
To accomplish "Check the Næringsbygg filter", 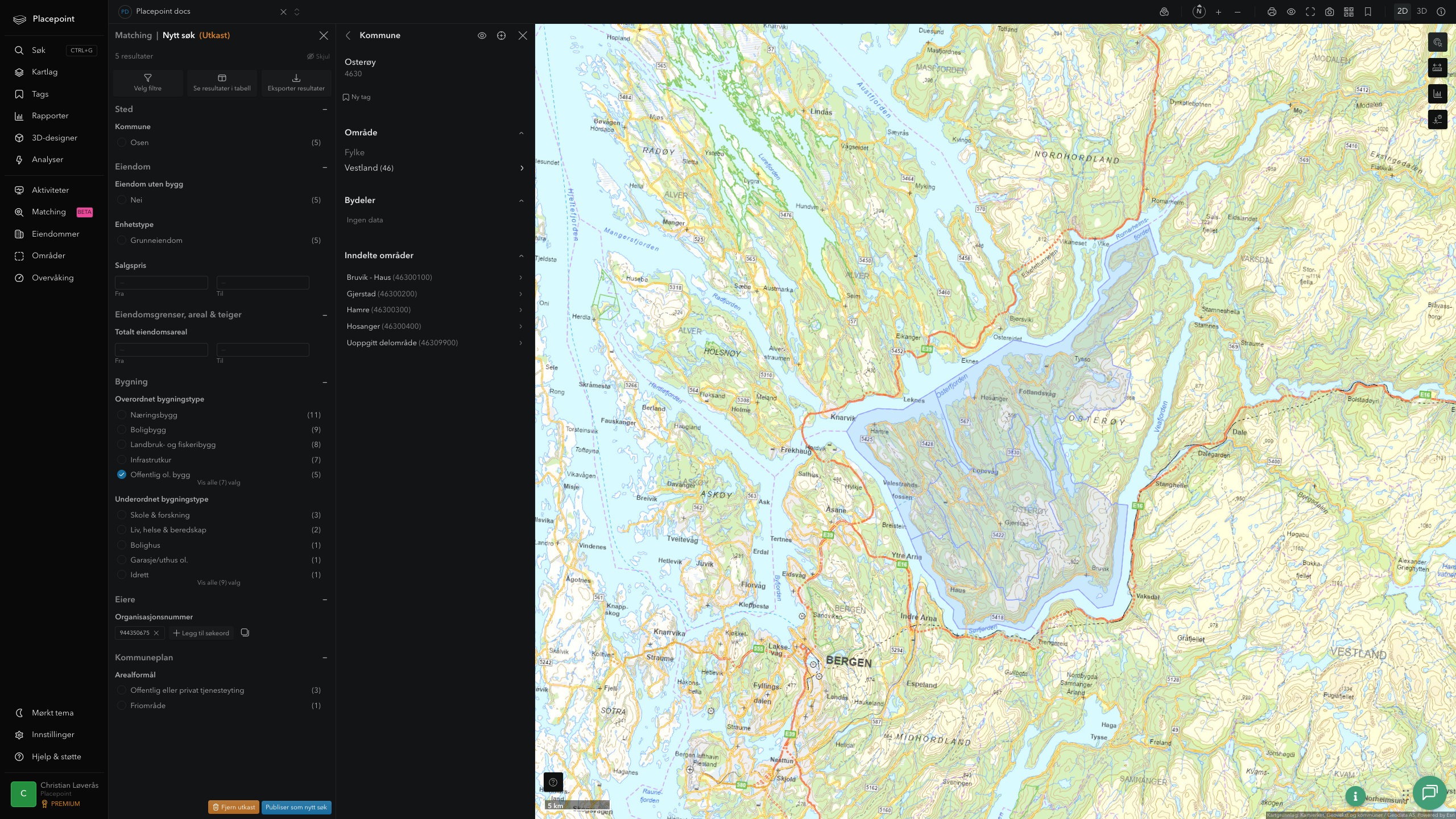I will click(121, 415).
